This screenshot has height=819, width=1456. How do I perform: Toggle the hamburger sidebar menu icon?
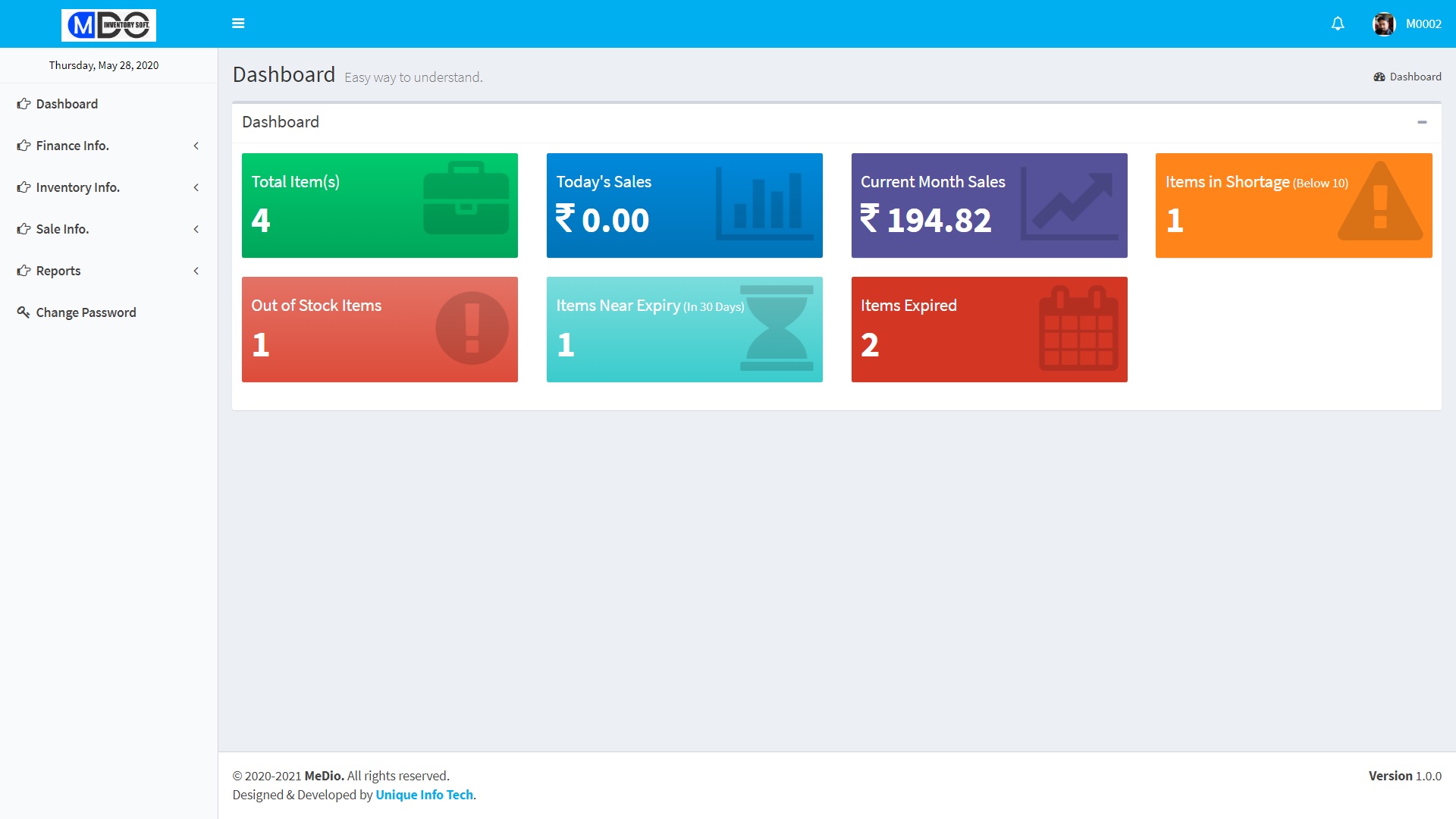pyautogui.click(x=238, y=24)
